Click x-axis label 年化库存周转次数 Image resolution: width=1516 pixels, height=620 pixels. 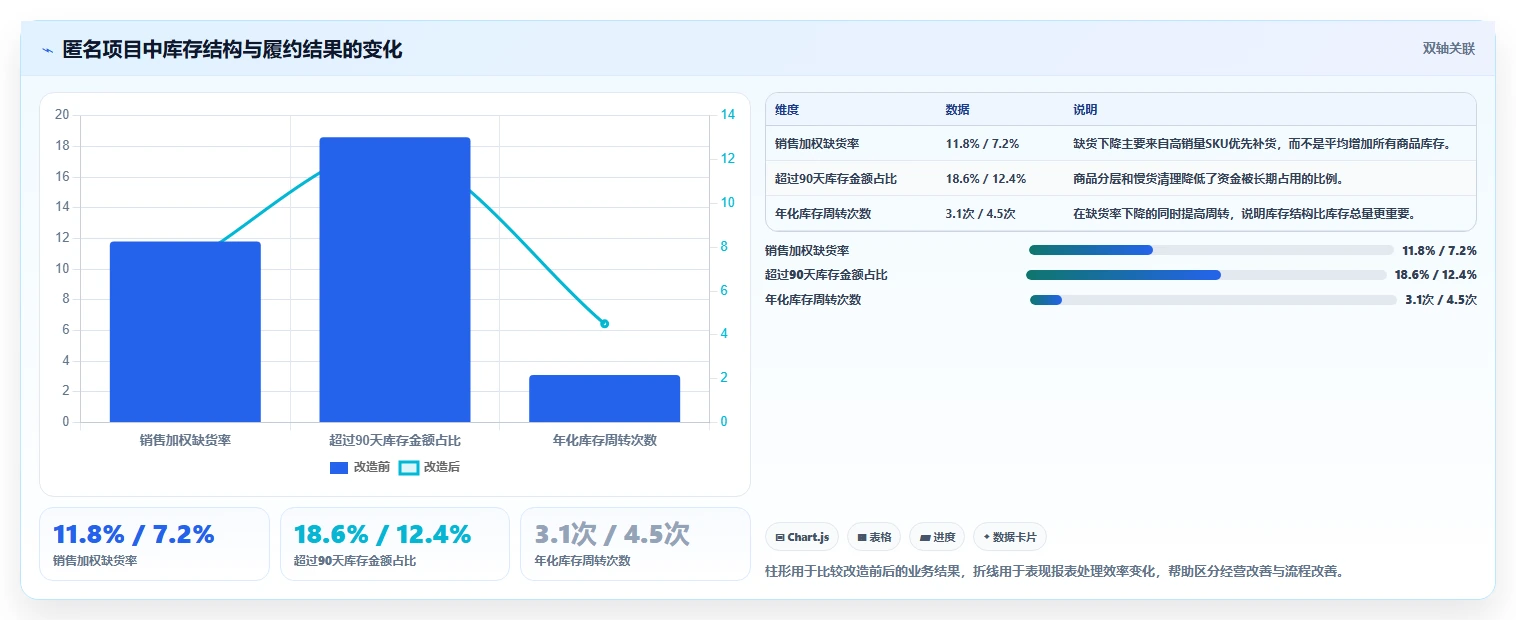coord(605,440)
